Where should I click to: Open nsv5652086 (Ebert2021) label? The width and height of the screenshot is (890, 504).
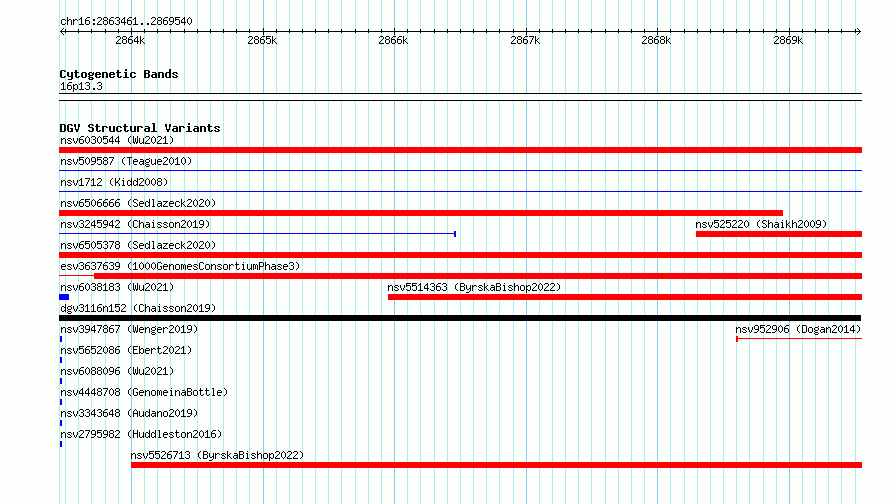126,350
